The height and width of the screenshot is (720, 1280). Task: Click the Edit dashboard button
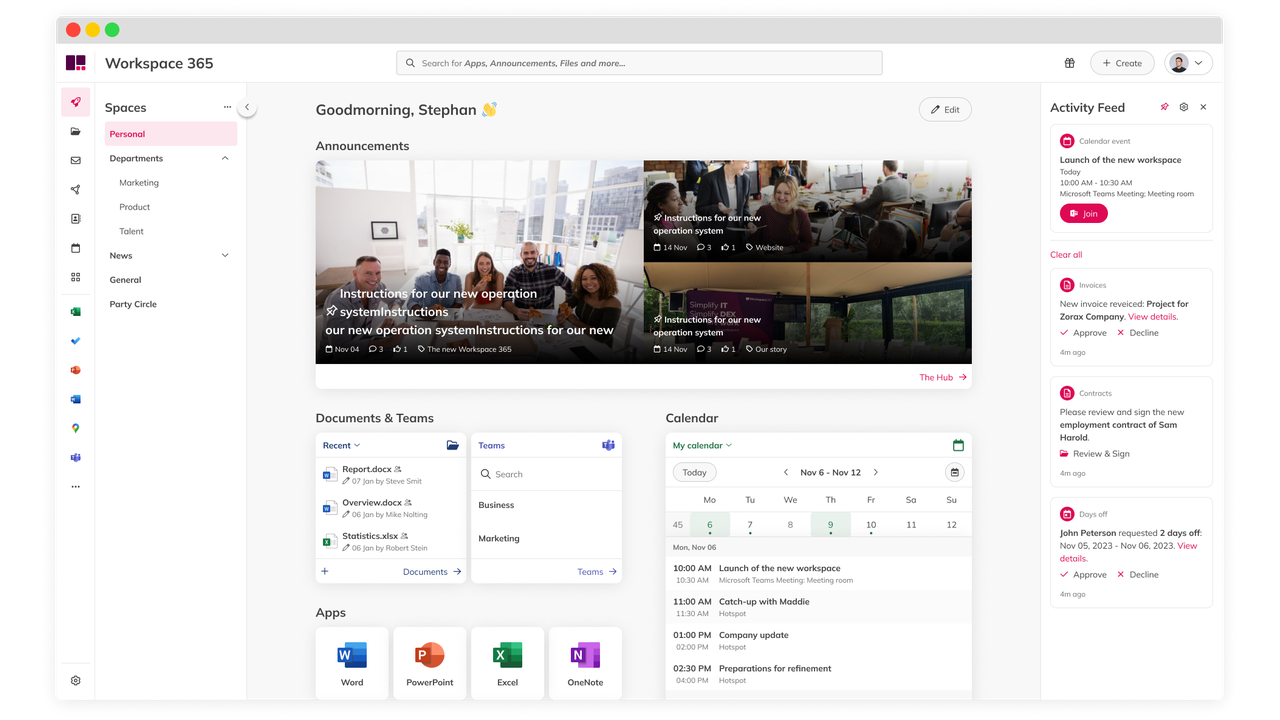pyautogui.click(x=945, y=109)
